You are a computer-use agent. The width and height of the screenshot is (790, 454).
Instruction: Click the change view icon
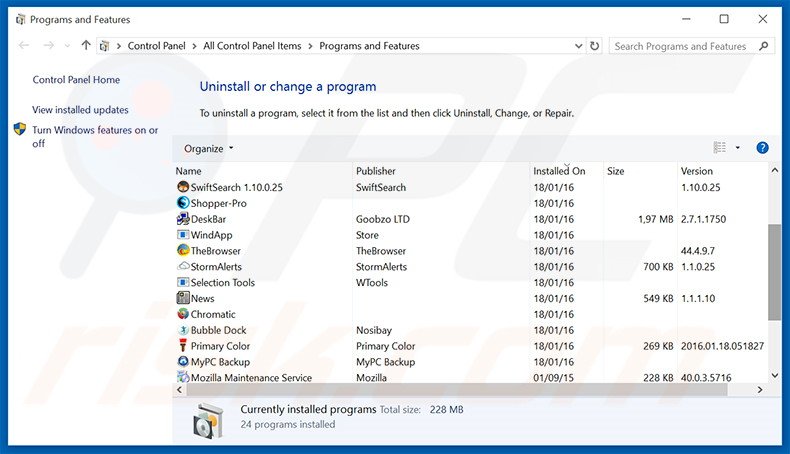point(719,148)
